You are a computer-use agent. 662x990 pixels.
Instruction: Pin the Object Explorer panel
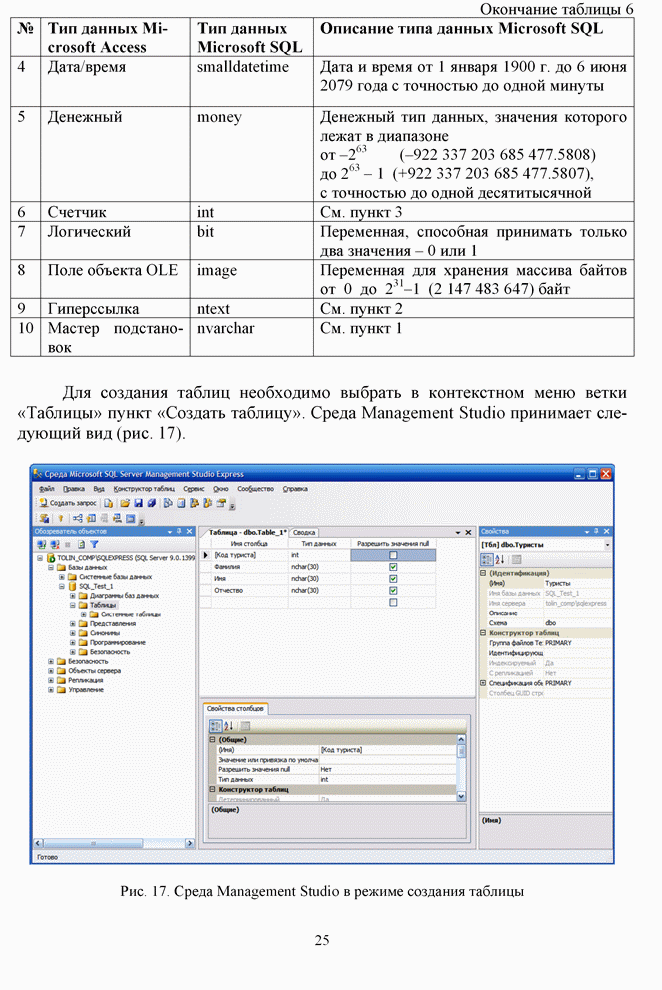pyautogui.click(x=177, y=532)
